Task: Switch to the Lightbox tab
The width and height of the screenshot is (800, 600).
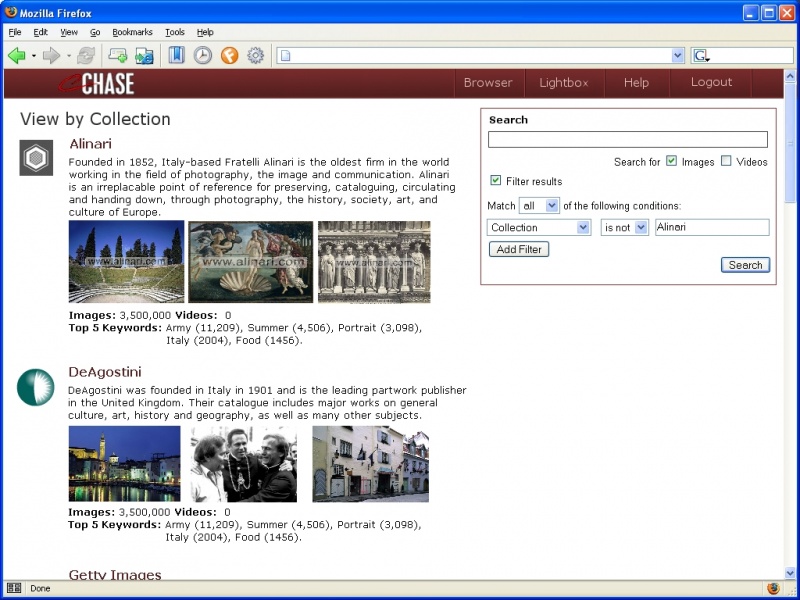Action: [563, 82]
